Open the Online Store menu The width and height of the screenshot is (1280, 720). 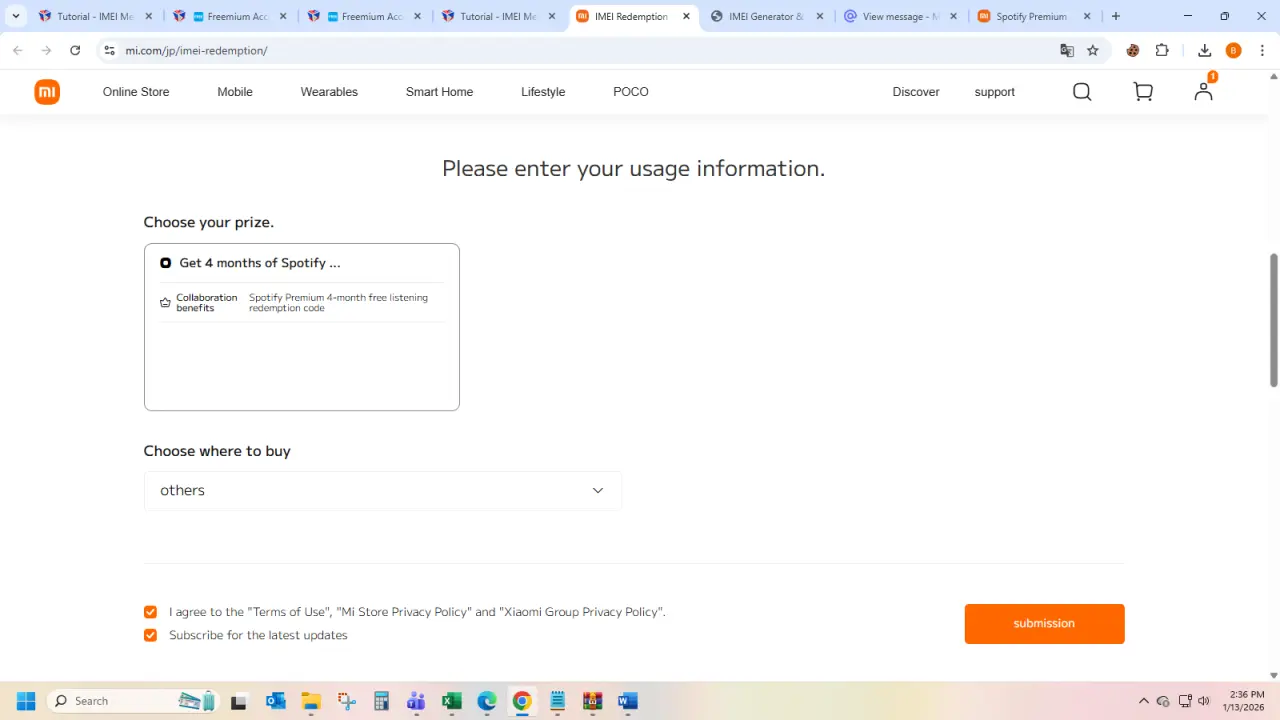[x=136, y=92]
